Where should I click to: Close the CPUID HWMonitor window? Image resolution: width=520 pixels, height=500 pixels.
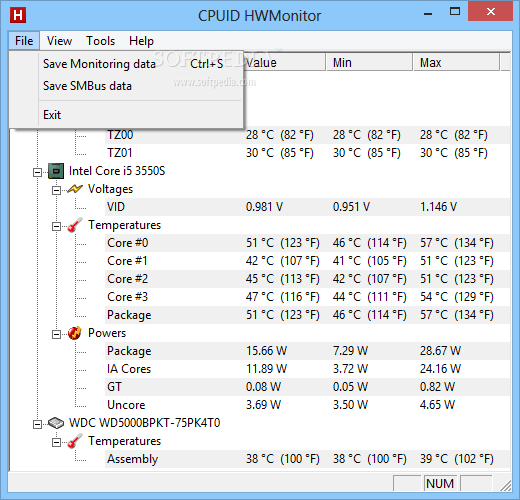(x=490, y=12)
